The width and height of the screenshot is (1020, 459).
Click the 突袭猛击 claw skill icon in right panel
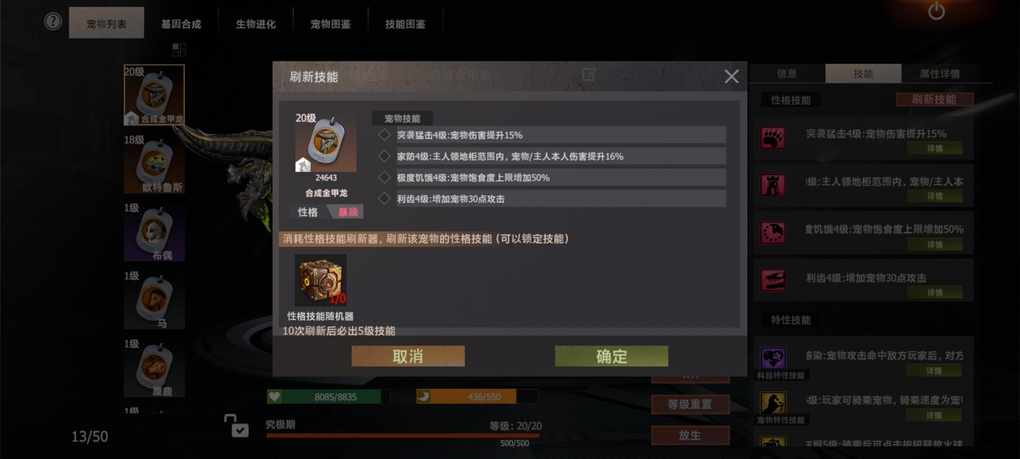coord(773,138)
